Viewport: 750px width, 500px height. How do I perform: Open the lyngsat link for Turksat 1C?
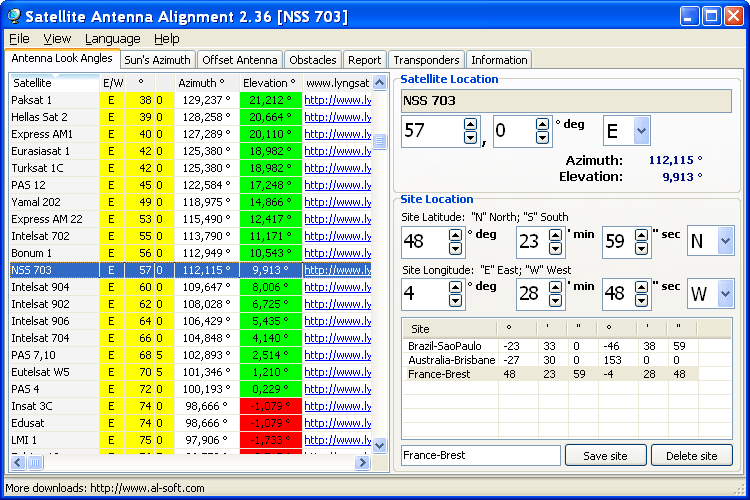click(338, 168)
